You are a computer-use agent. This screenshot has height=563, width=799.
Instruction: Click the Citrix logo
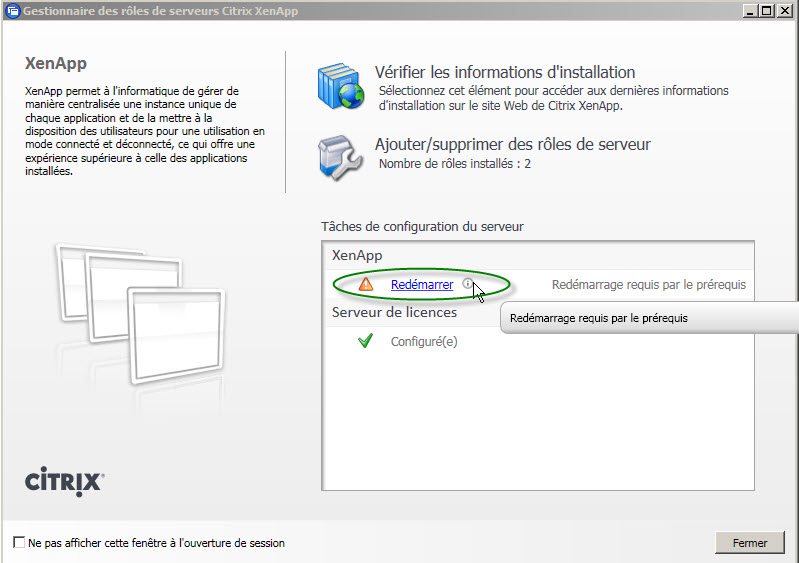(x=65, y=481)
